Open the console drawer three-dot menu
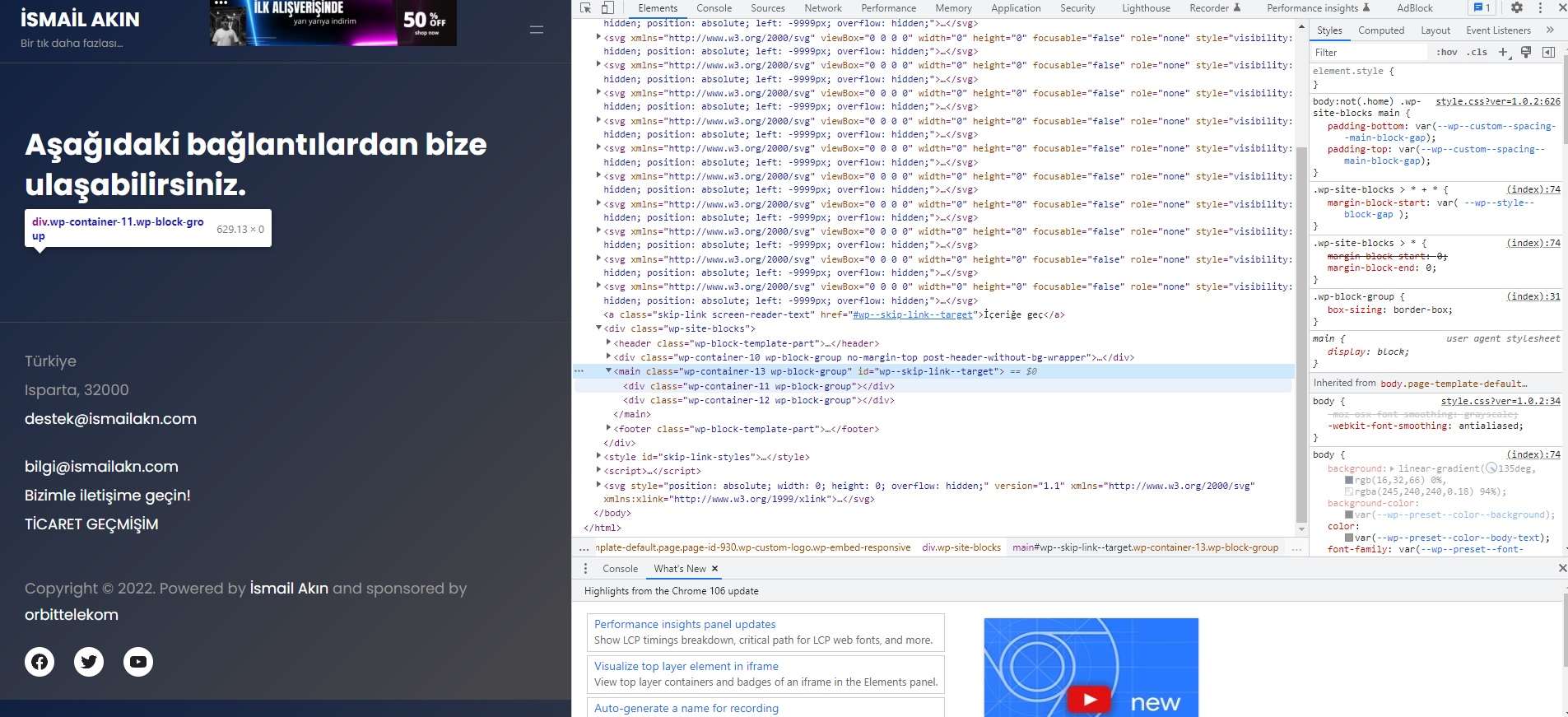The height and width of the screenshot is (717, 1568). coord(585,569)
